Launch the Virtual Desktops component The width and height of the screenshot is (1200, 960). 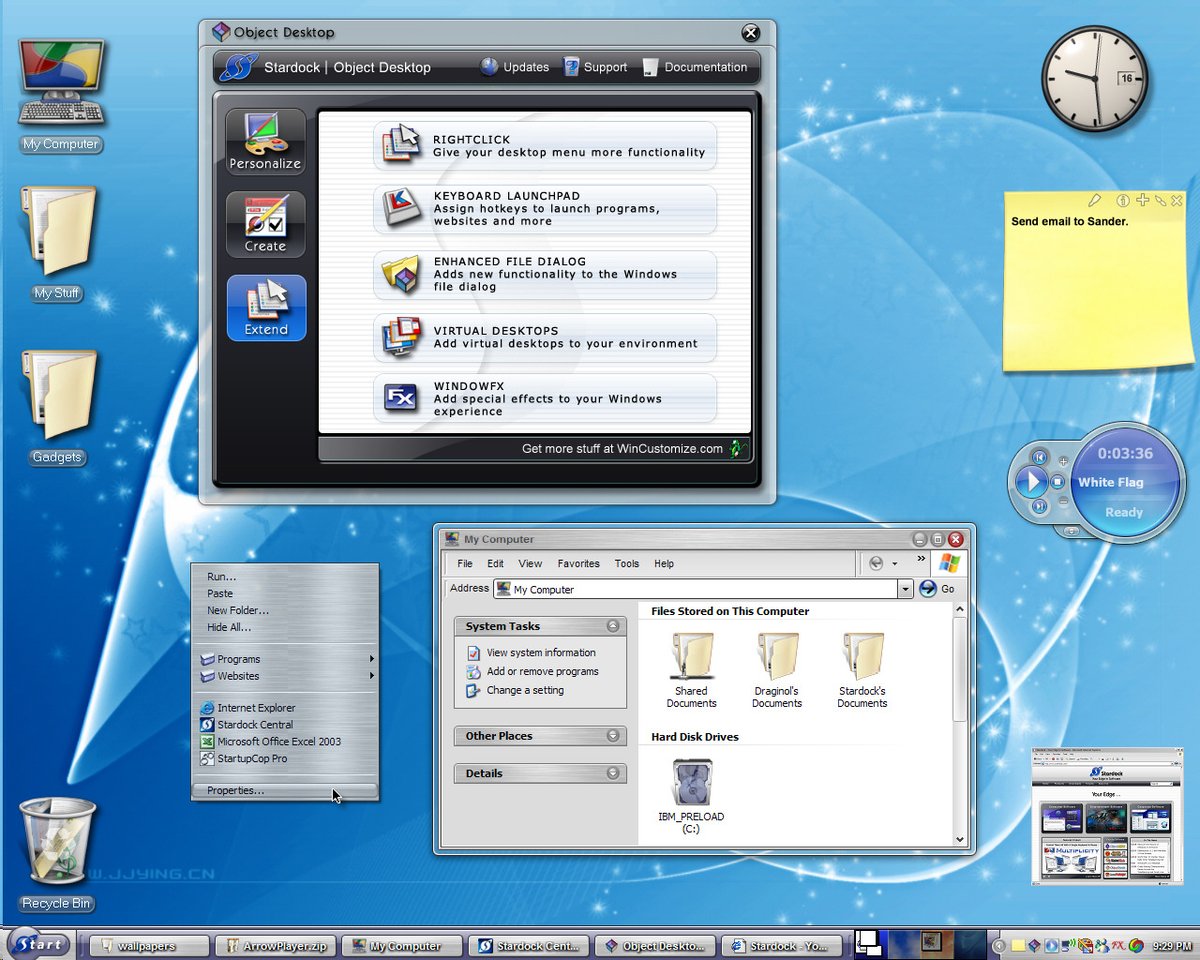(x=545, y=337)
